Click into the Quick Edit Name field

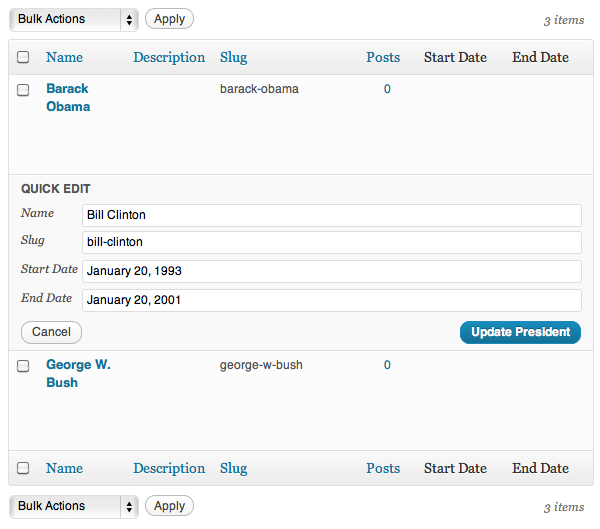click(x=331, y=215)
